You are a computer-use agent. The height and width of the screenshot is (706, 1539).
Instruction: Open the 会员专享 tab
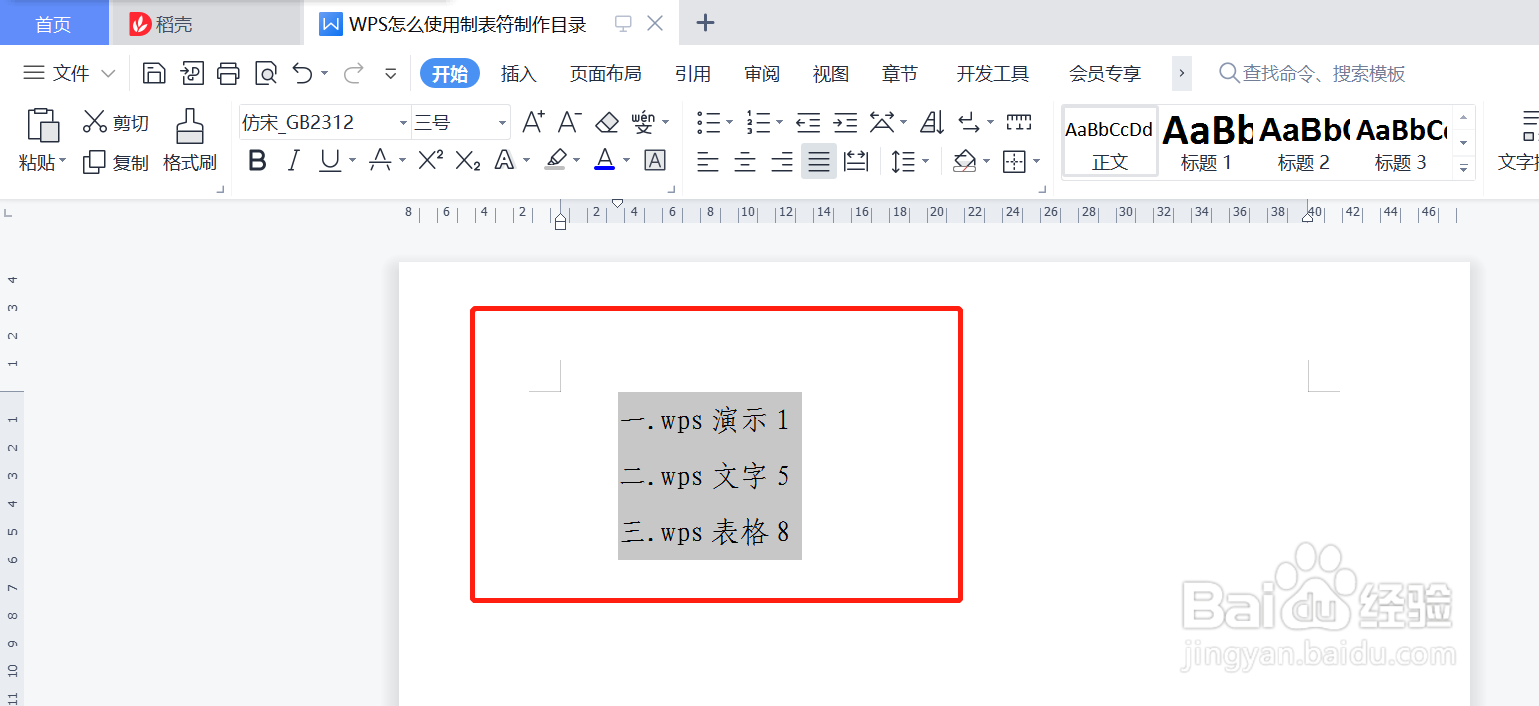tap(1105, 73)
